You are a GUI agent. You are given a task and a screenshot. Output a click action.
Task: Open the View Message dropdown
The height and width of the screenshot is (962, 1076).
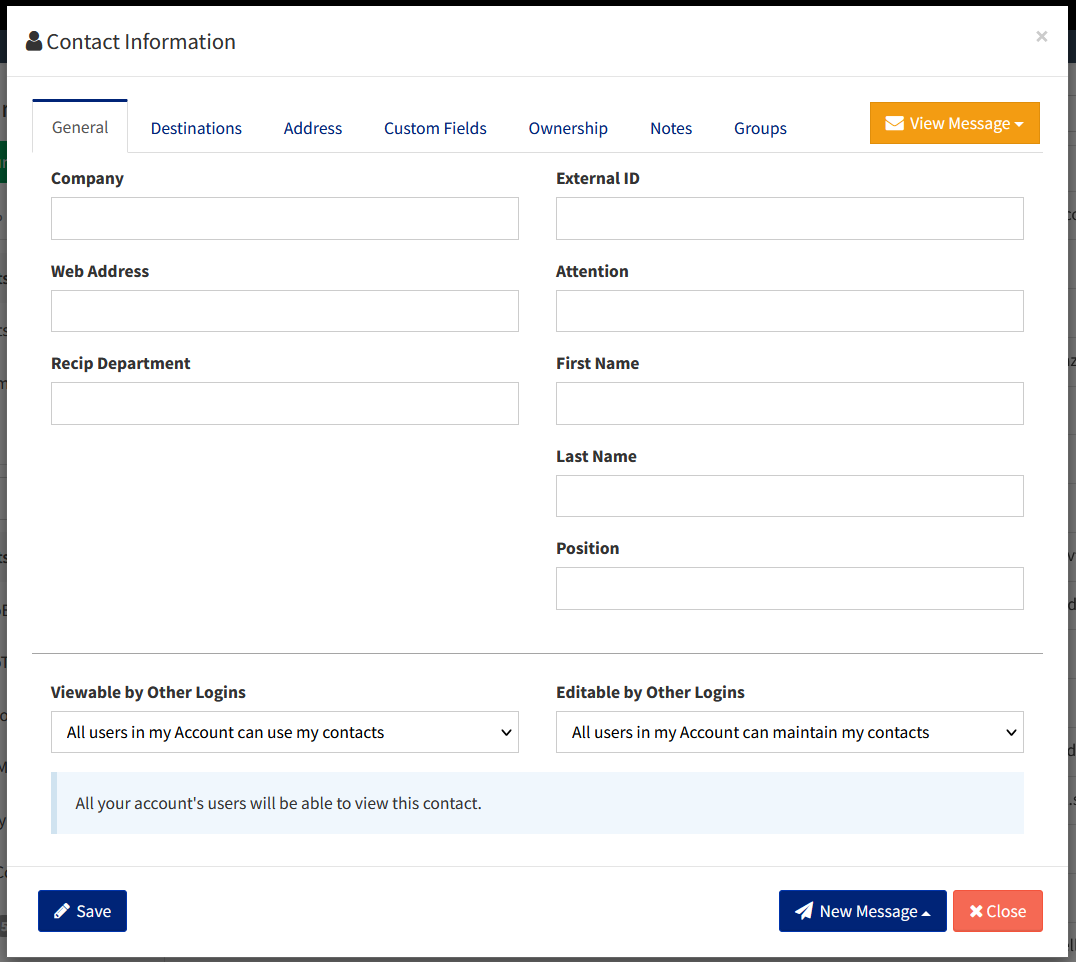(x=954, y=122)
